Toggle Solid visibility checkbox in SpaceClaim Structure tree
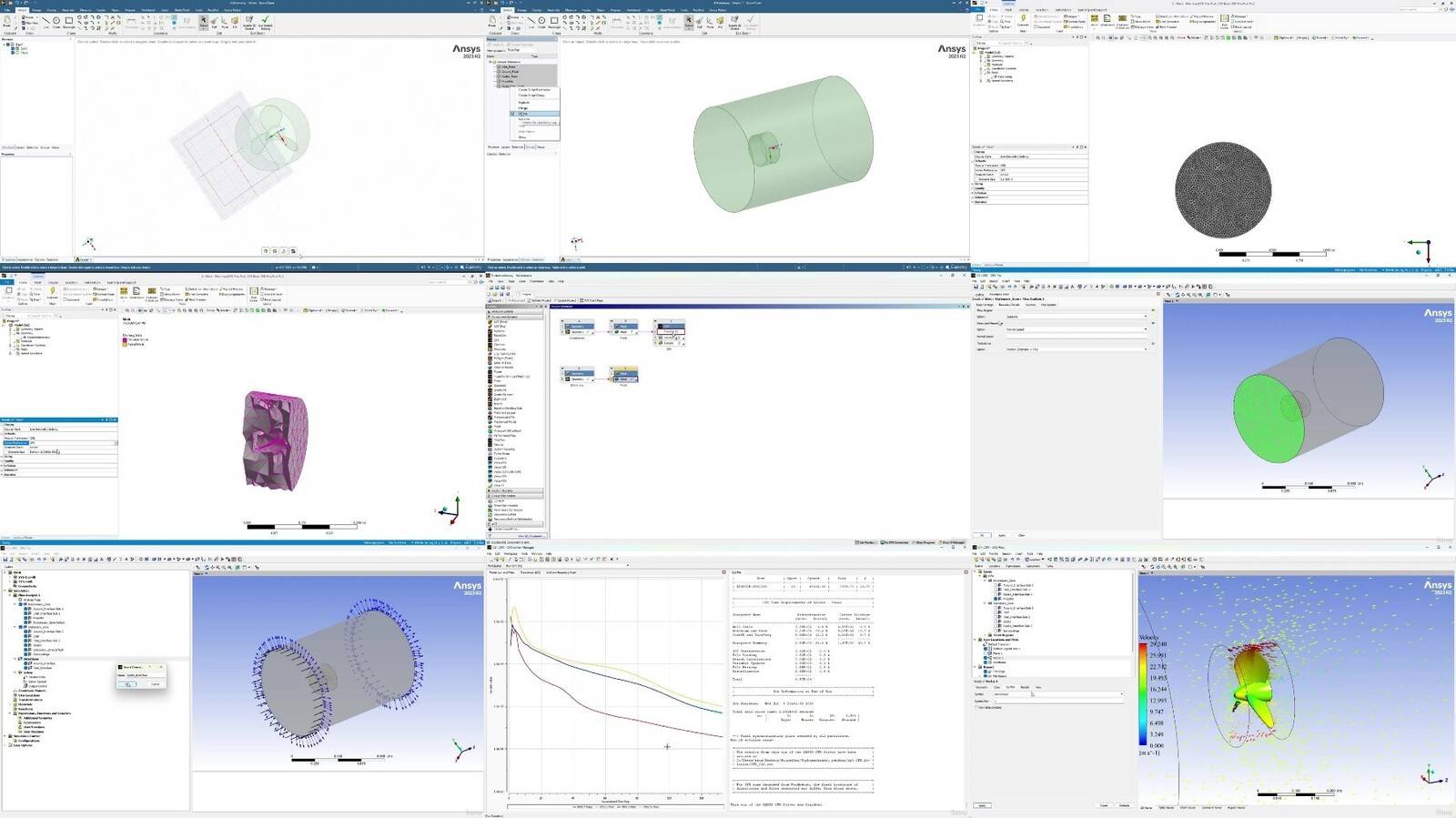Image resolution: width=1456 pixels, height=818 pixels. pyautogui.click(x=13, y=48)
